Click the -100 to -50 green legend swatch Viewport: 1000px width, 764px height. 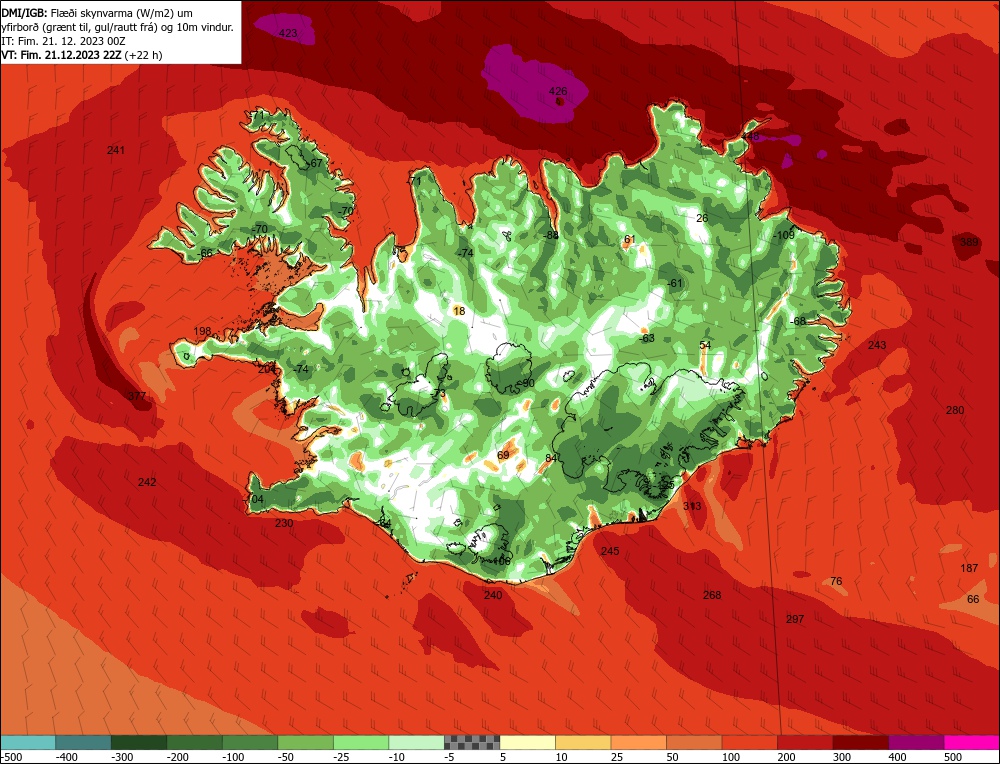(249, 742)
